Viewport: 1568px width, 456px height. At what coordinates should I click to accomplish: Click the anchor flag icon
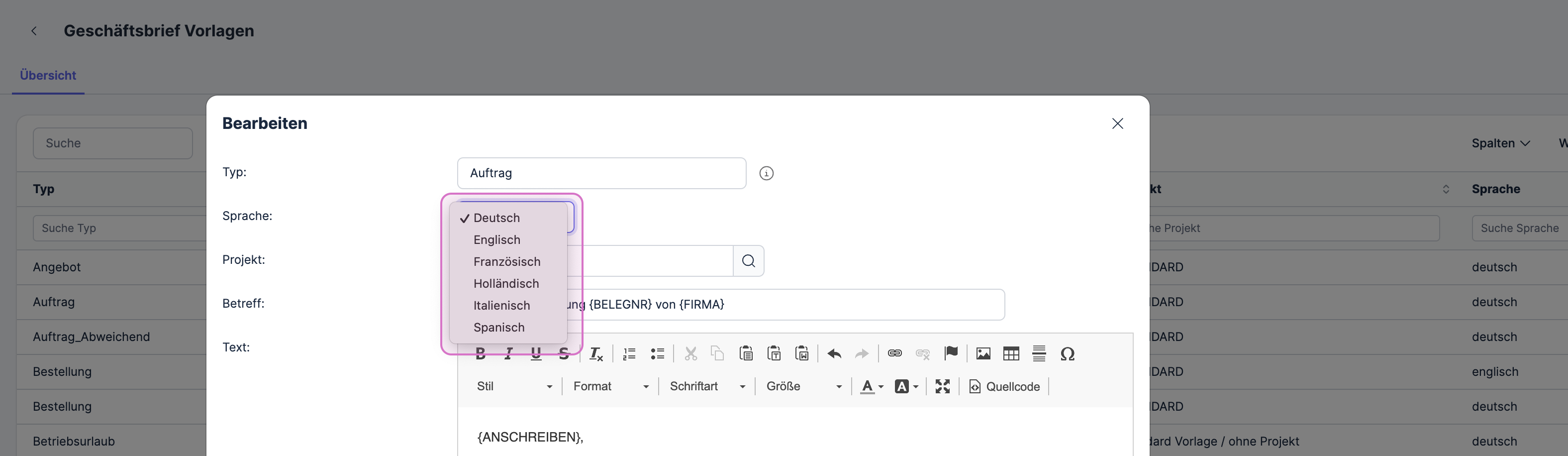click(951, 353)
